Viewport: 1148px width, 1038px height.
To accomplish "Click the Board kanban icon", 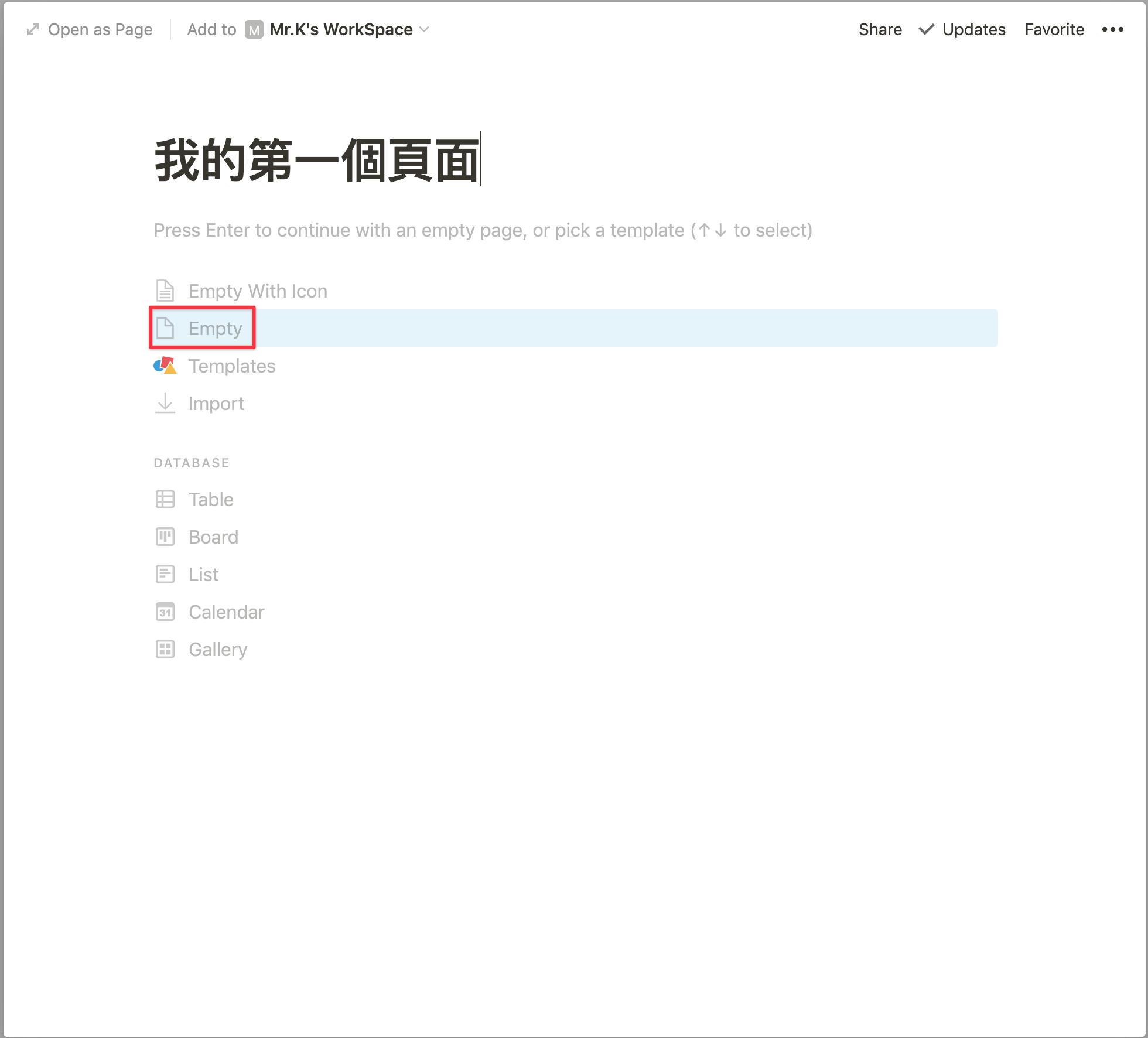I will pyautogui.click(x=165, y=537).
